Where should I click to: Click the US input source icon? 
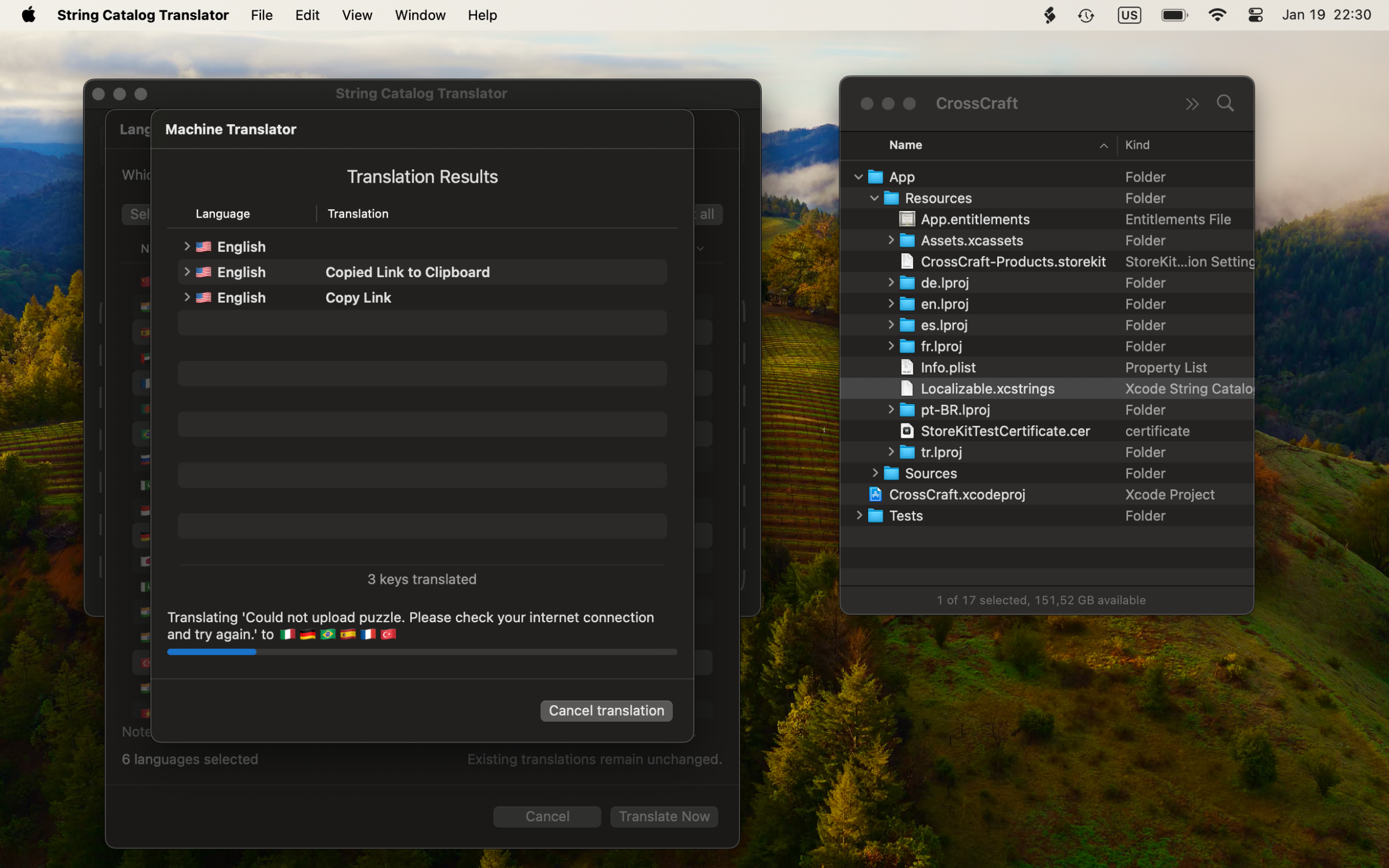(1129, 16)
